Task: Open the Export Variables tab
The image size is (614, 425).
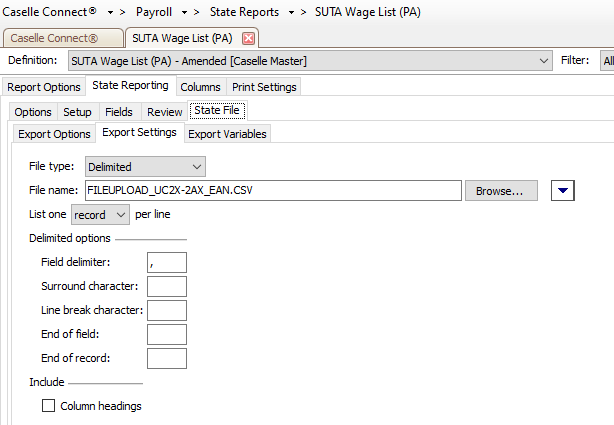Action: [x=226, y=133]
